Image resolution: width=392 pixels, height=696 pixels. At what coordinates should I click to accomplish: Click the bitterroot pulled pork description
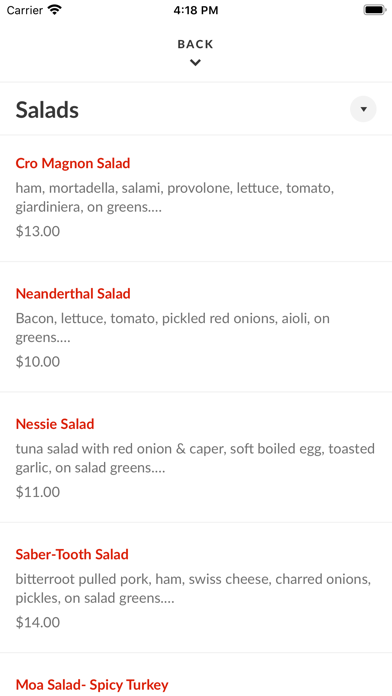pyautogui.click(x=194, y=589)
